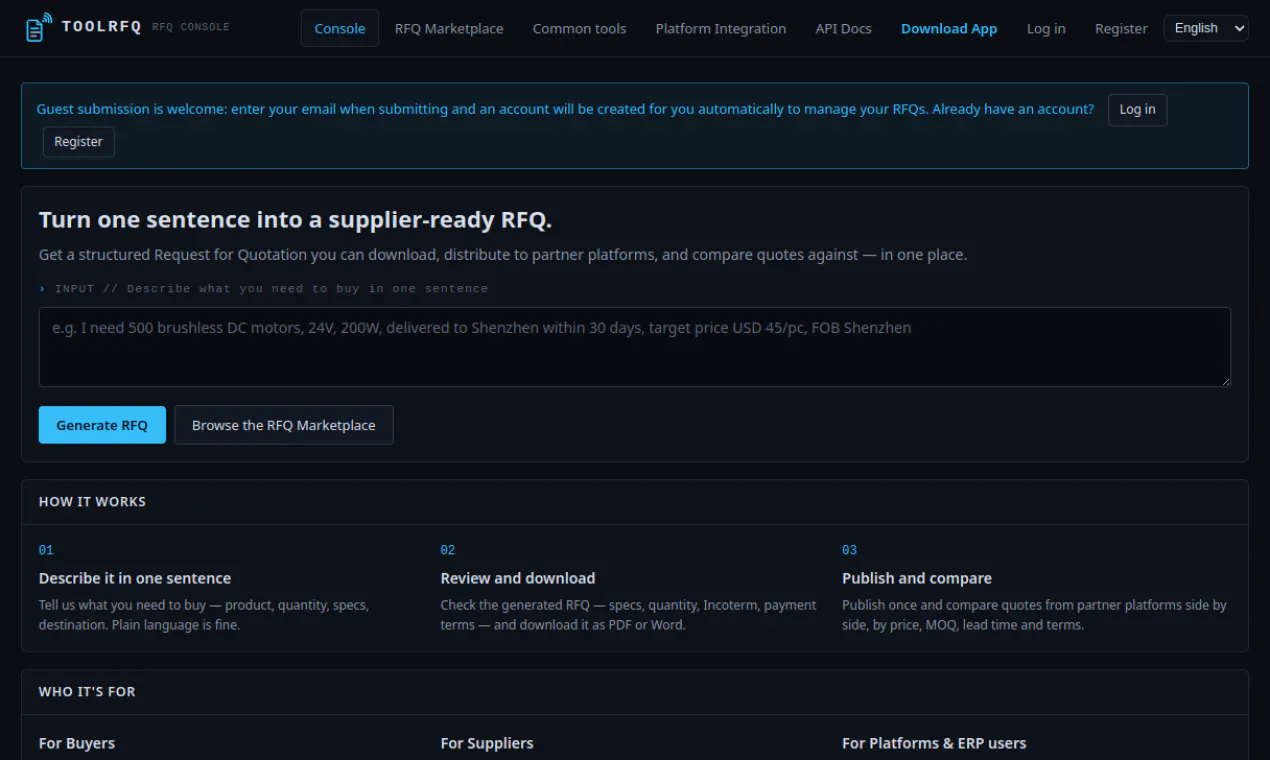This screenshot has height=760, width=1270.
Task: Click the Download App link
Action: pyautogui.click(x=949, y=28)
